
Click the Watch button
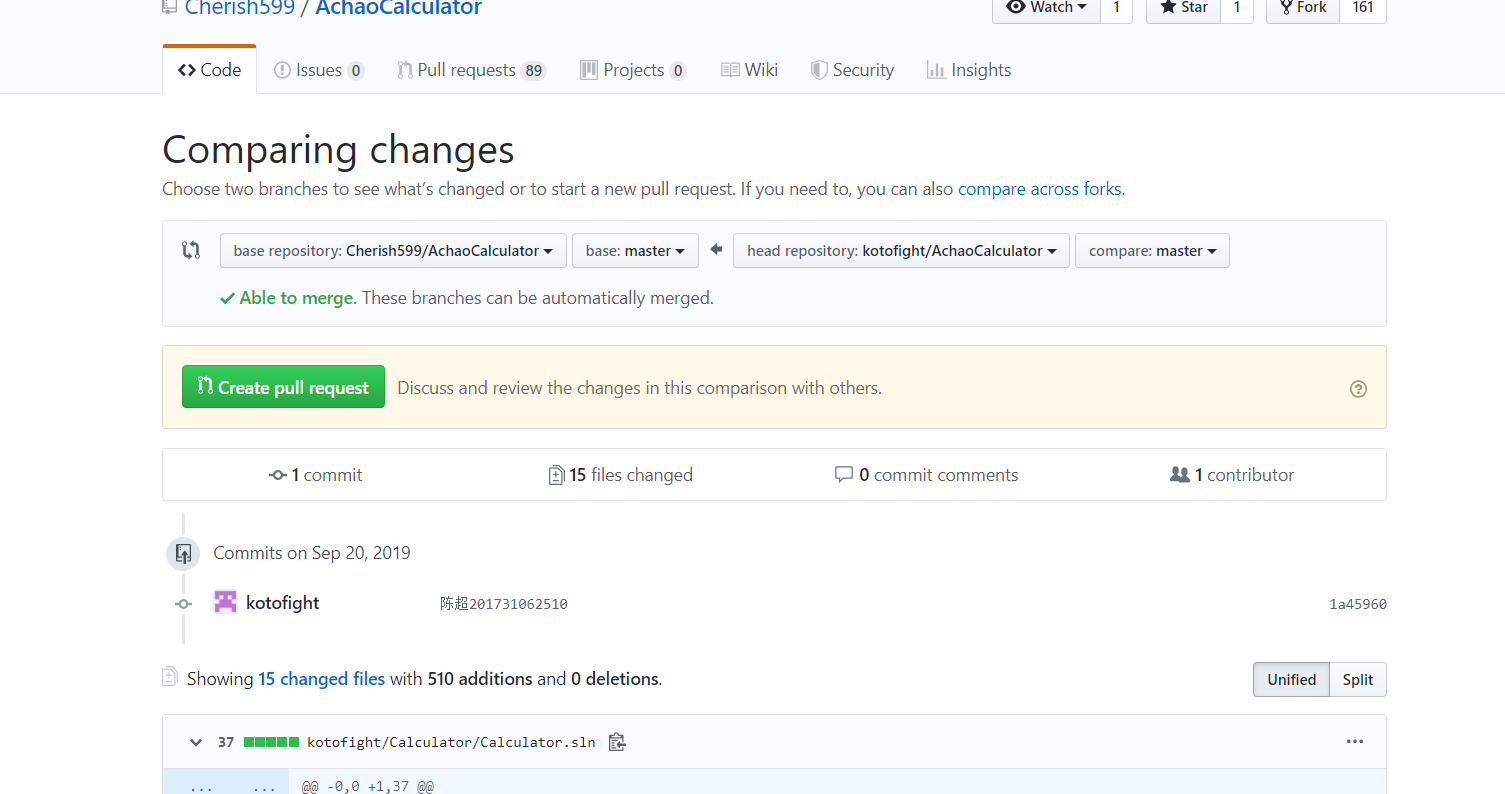(1046, 8)
